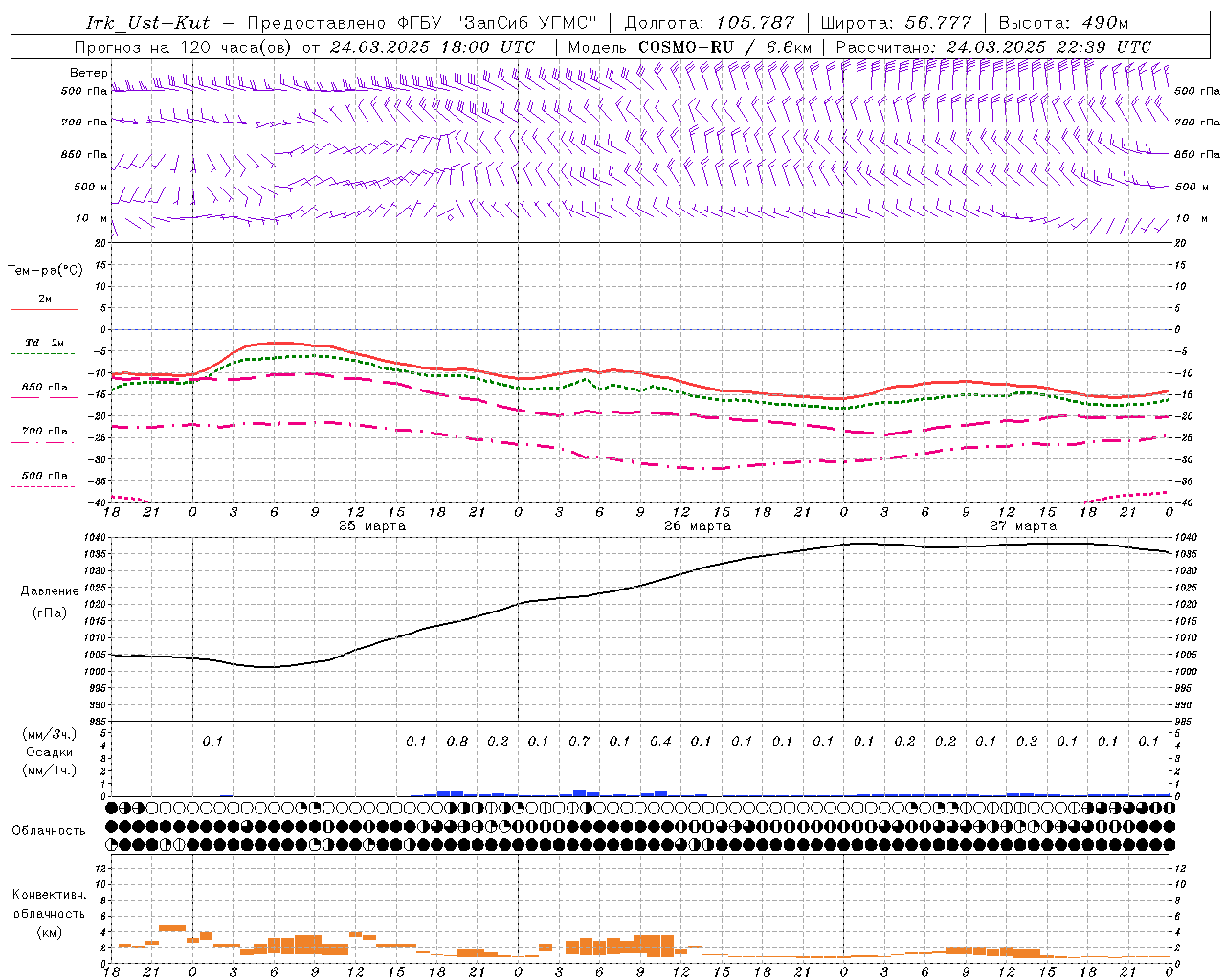Screen dimensions: 1225x980
Task: Click the Модель COSMO-RU / 6.6км label
Action: point(690,47)
